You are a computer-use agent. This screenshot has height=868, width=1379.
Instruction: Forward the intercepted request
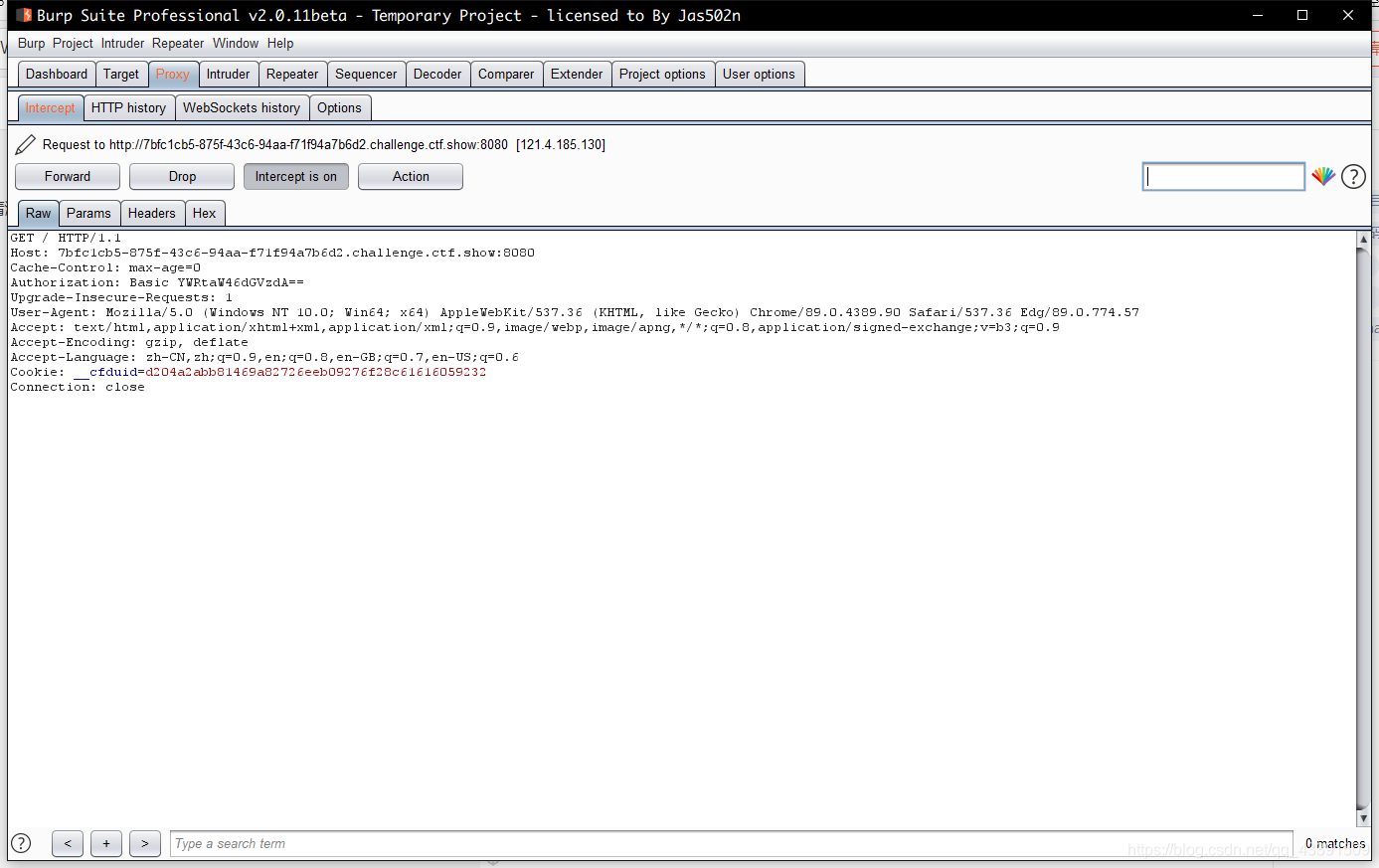[68, 176]
